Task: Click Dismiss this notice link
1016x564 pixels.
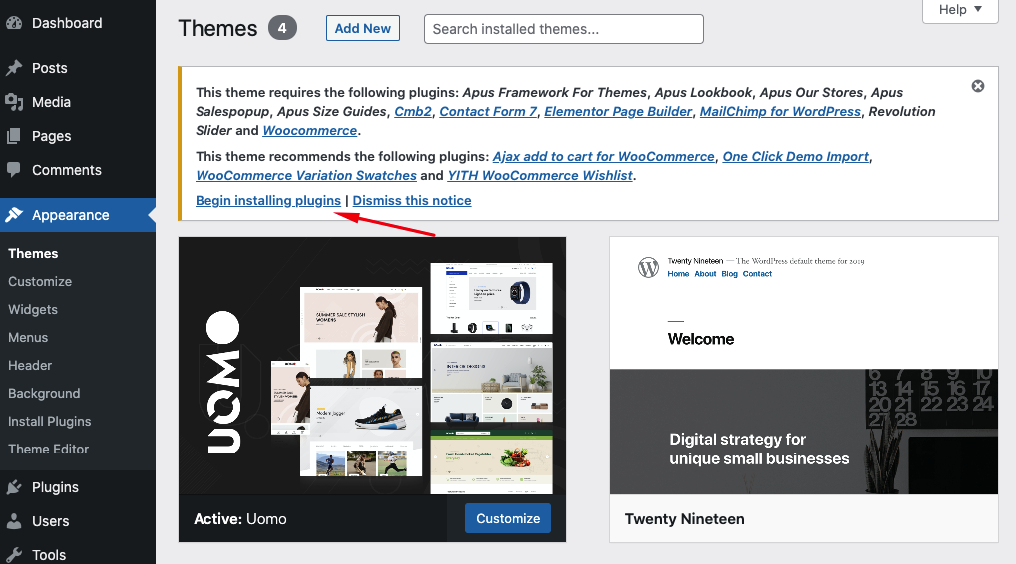Action: [x=412, y=200]
